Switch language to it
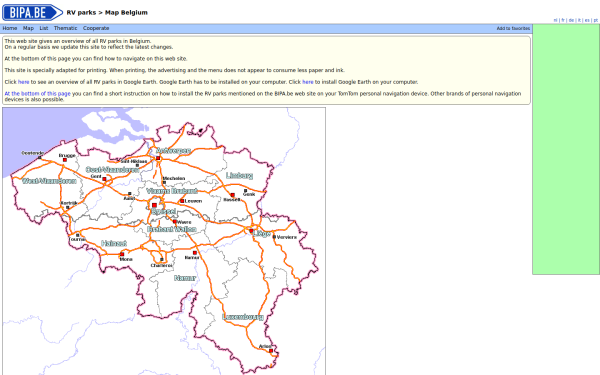This screenshot has height=375, width=600. click(579, 20)
